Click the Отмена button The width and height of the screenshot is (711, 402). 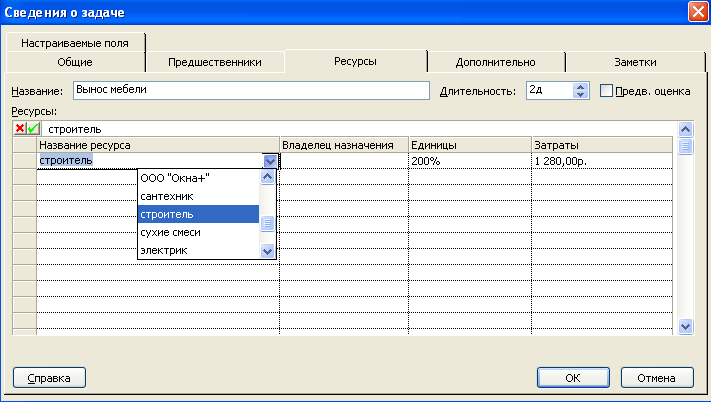[657, 378]
